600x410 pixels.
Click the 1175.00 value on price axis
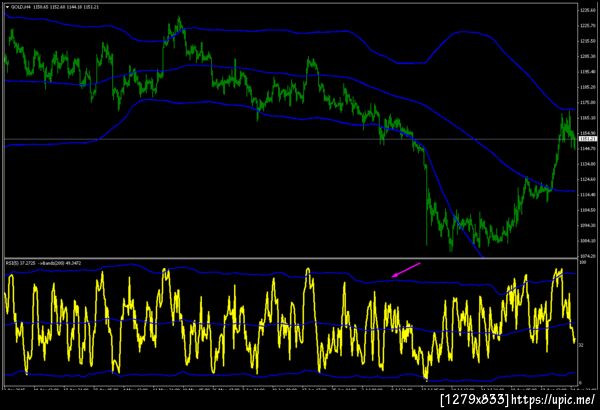click(588, 102)
